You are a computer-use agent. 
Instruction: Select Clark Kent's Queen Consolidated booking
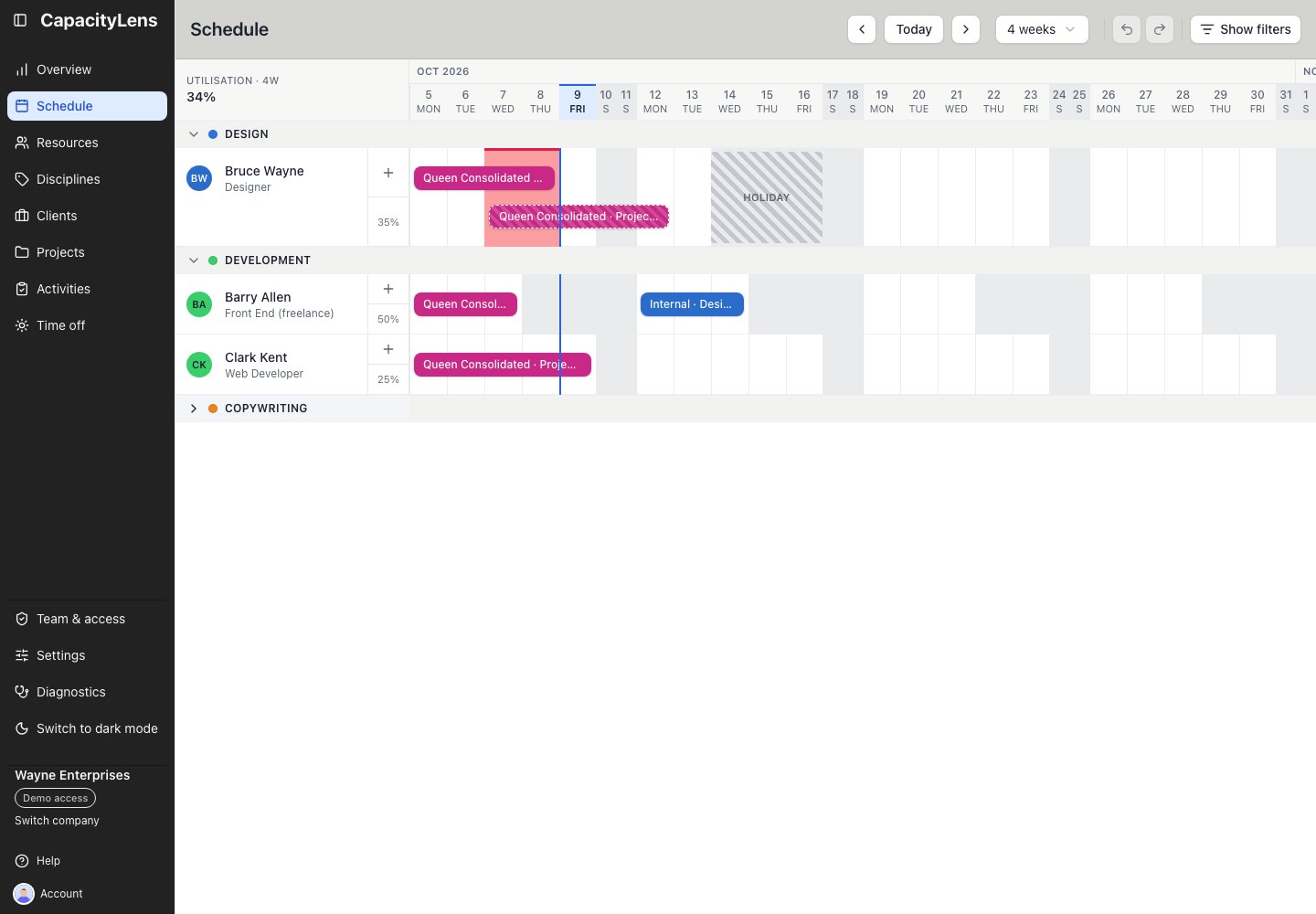[x=503, y=365]
